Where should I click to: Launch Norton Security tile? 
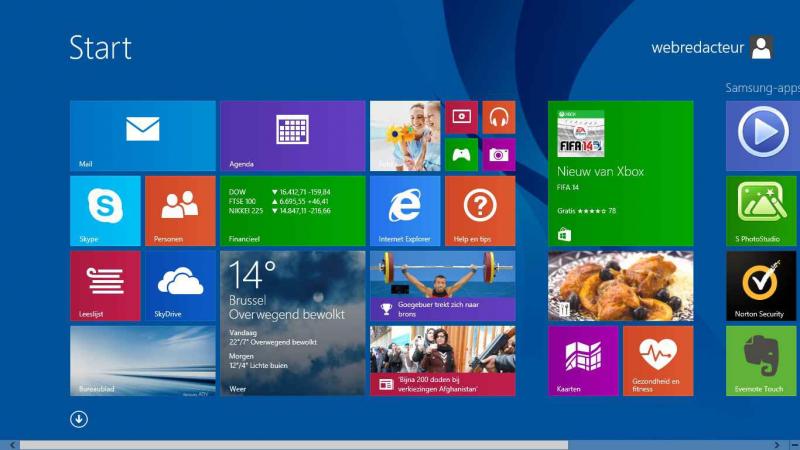click(761, 286)
